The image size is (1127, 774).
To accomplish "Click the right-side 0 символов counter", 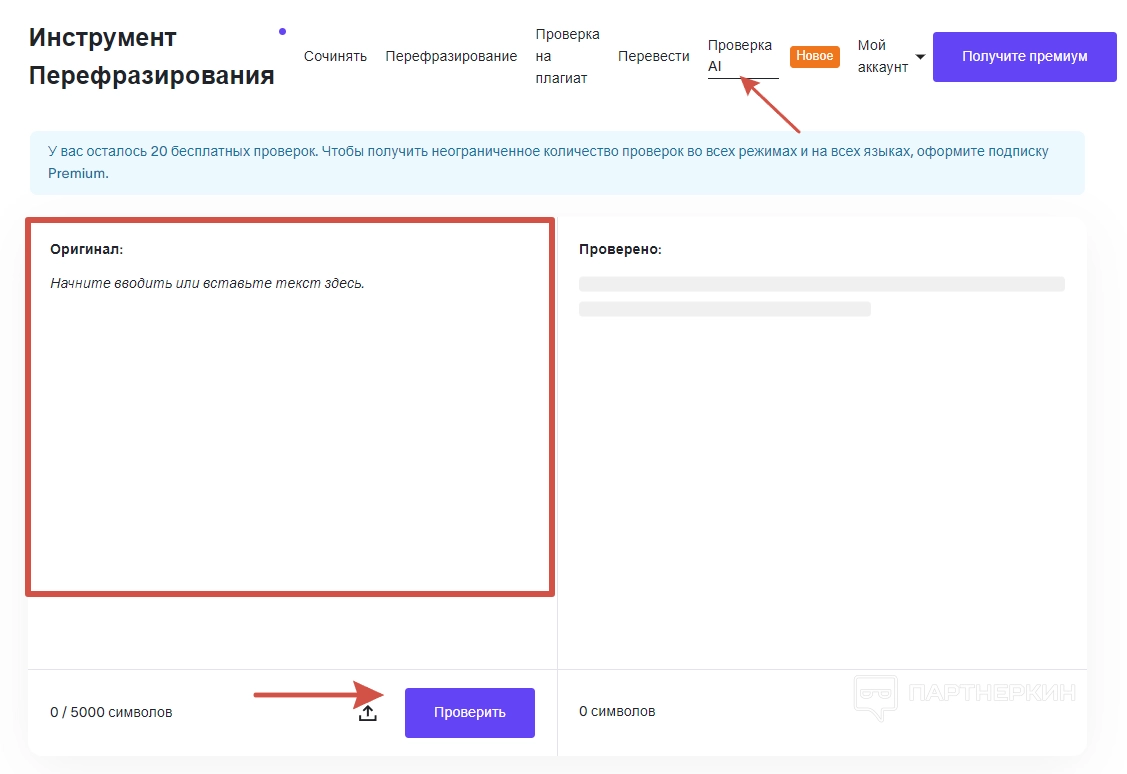I will coord(617,711).
